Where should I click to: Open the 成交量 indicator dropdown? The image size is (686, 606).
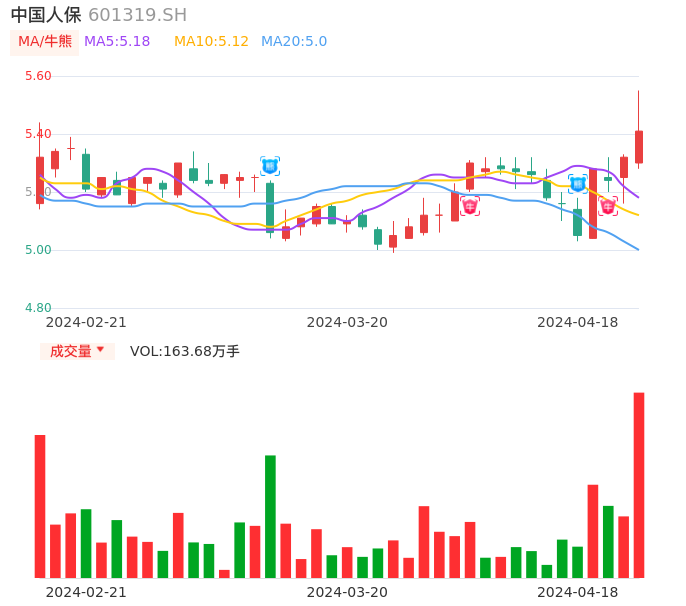pos(77,351)
